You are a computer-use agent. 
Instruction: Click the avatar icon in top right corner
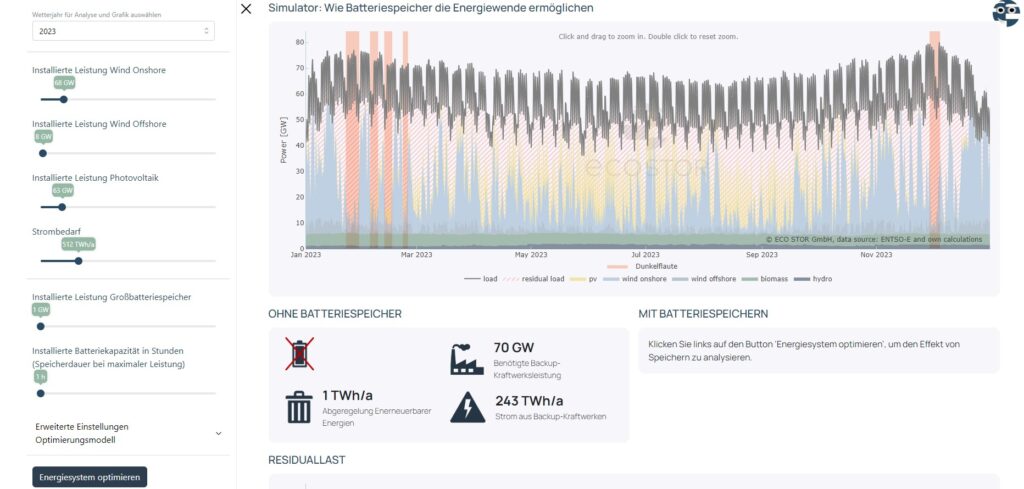[x=1005, y=12]
